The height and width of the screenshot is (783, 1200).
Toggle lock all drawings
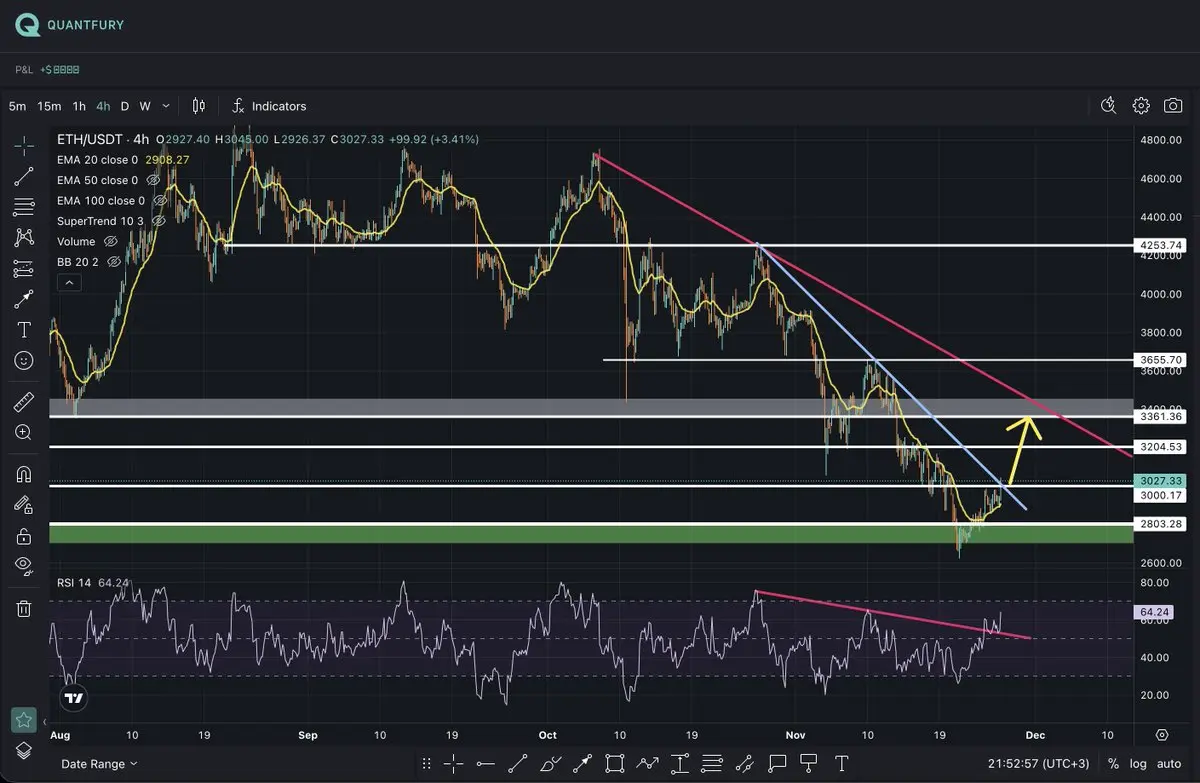pyautogui.click(x=24, y=537)
